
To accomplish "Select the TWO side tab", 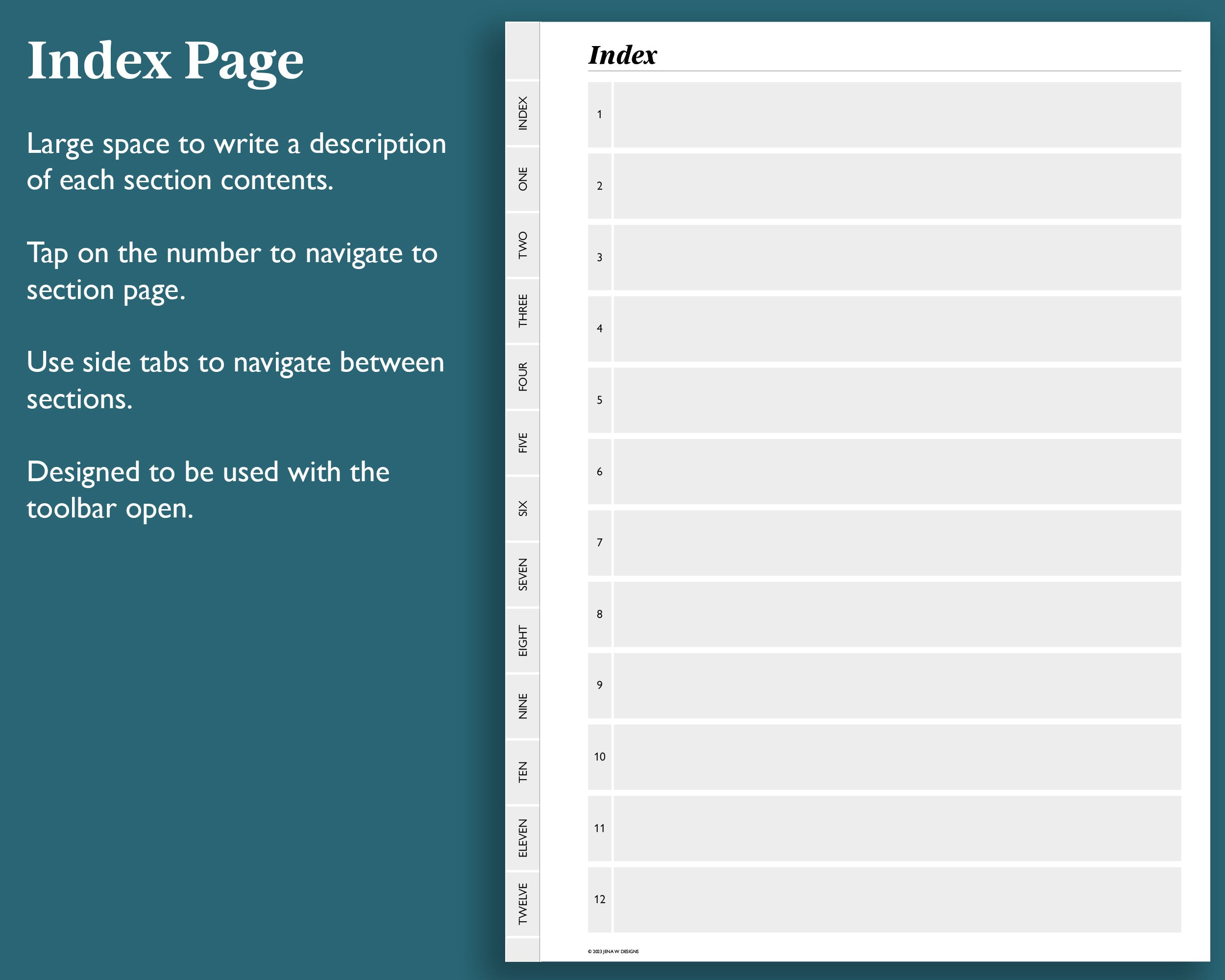I will pyautogui.click(x=522, y=245).
